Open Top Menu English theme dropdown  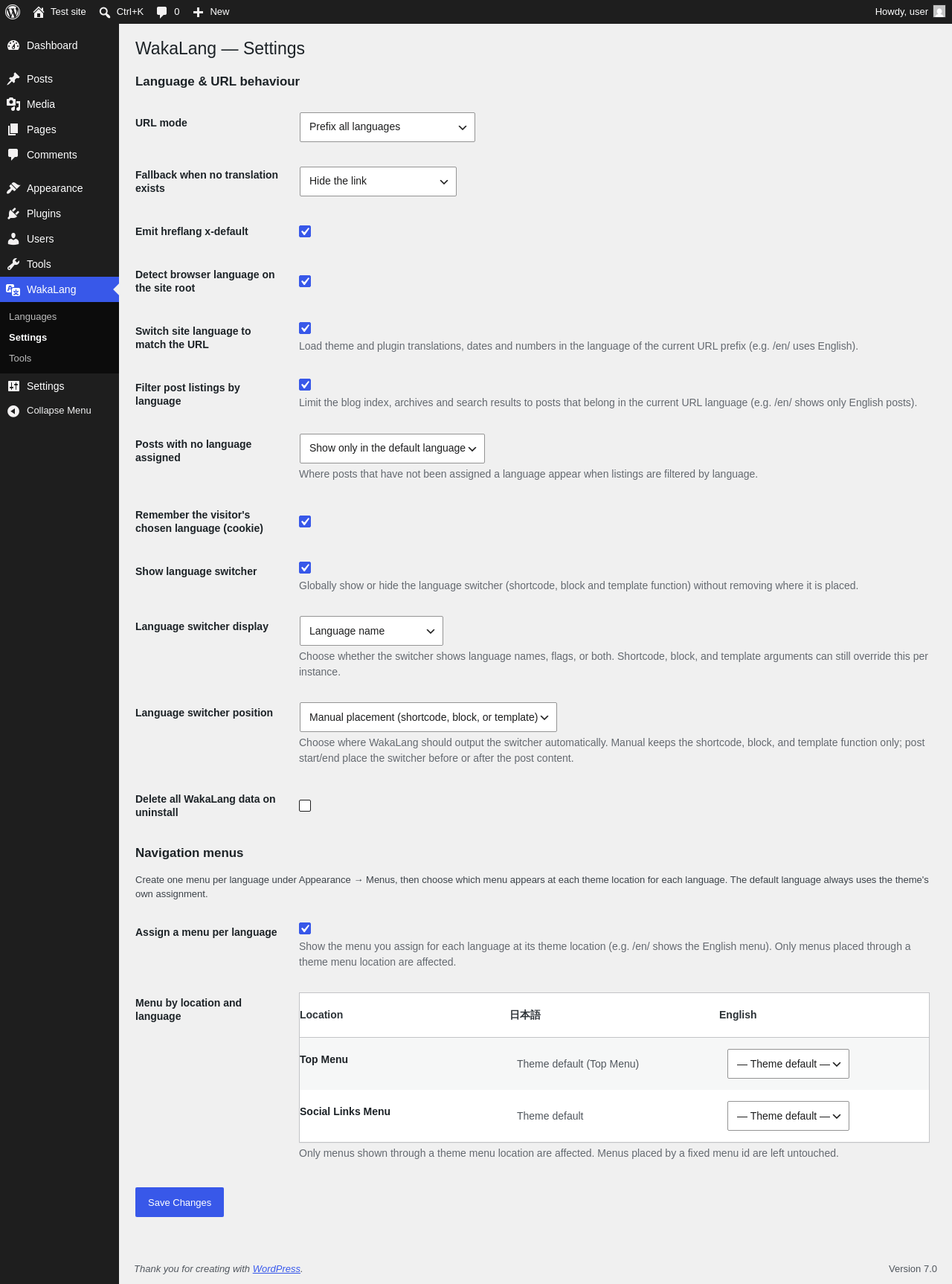(x=788, y=1064)
